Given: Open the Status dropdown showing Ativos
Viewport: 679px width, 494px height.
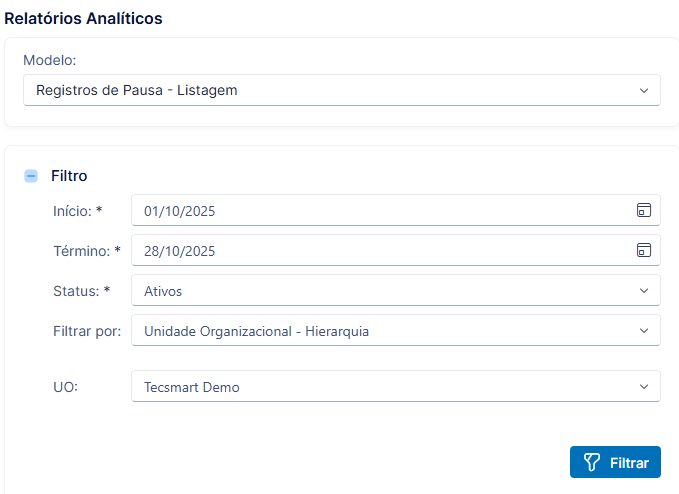Looking at the screenshot, I should (396, 291).
